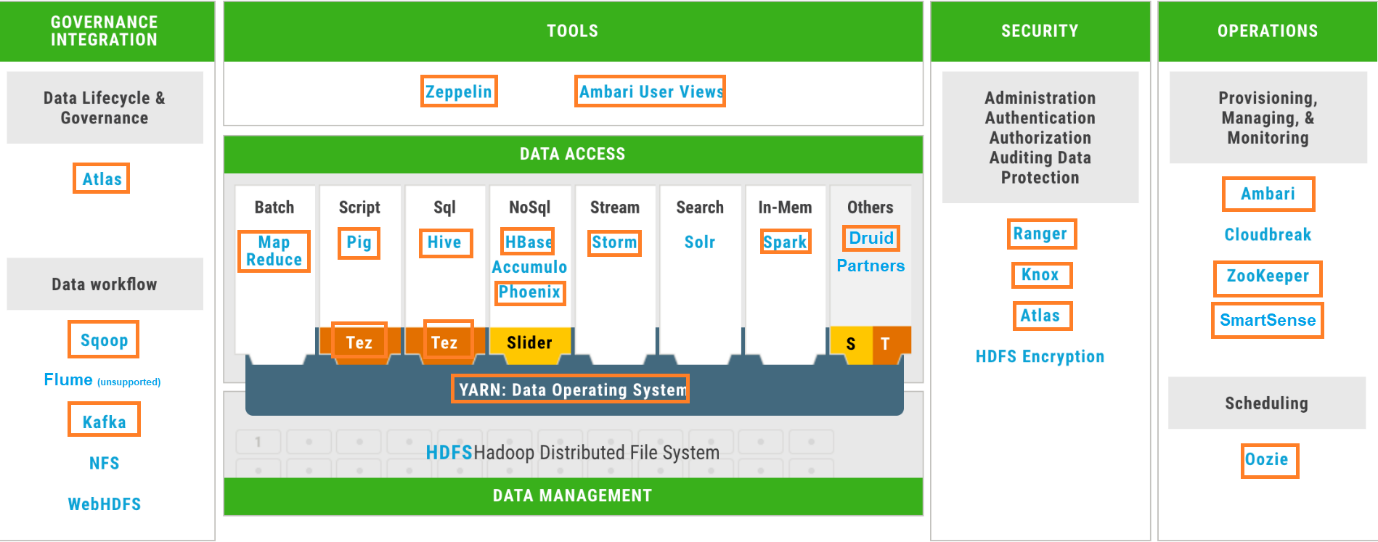
Task: Open Sqoop in Data workflow
Action: tap(104, 340)
